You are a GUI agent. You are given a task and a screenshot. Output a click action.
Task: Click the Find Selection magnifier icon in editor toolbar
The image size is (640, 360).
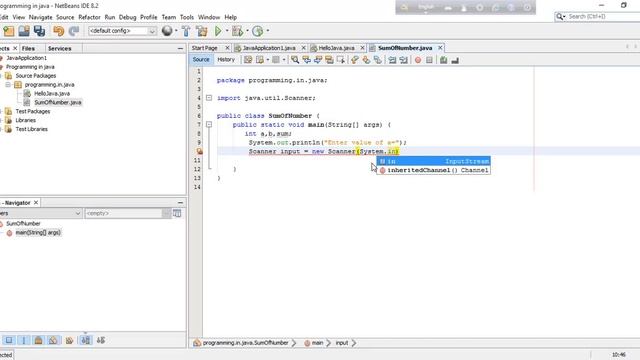[x=295, y=60]
